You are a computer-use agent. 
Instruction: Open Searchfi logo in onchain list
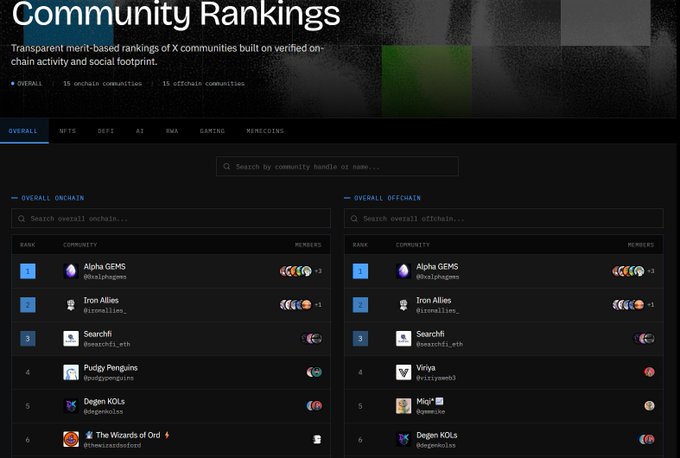(x=71, y=338)
